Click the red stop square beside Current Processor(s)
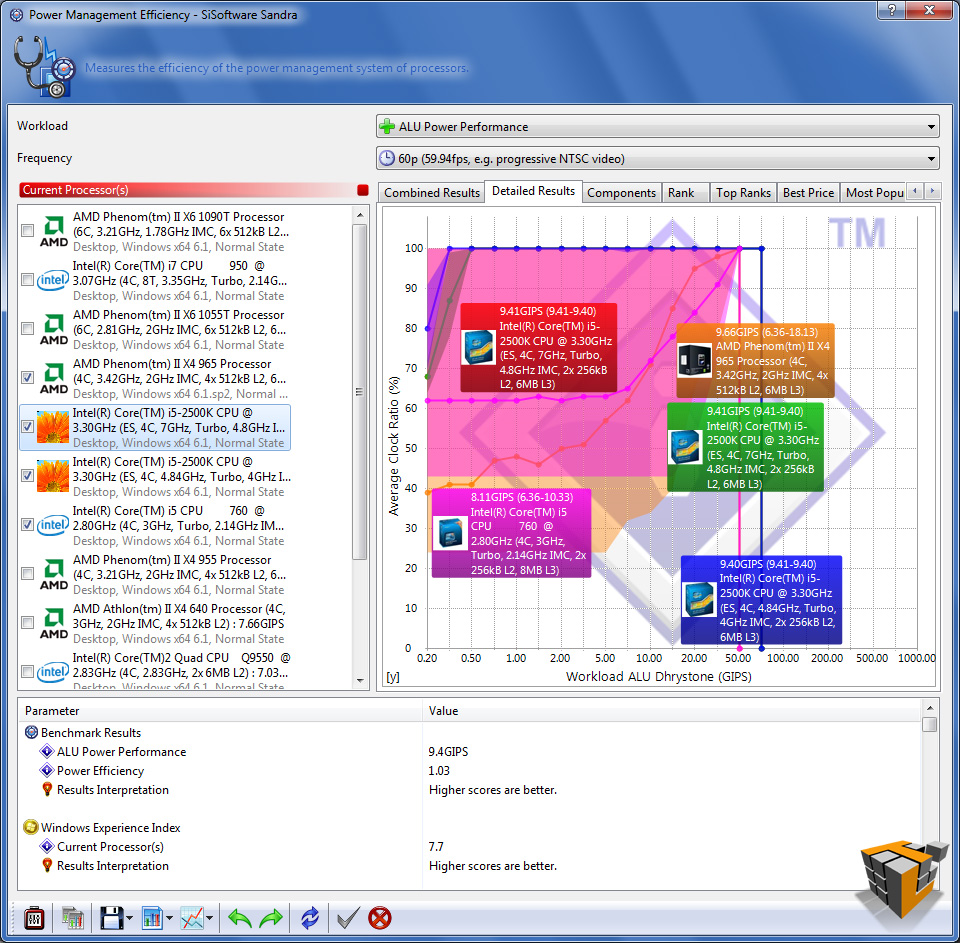This screenshot has width=960, height=943. click(362, 190)
